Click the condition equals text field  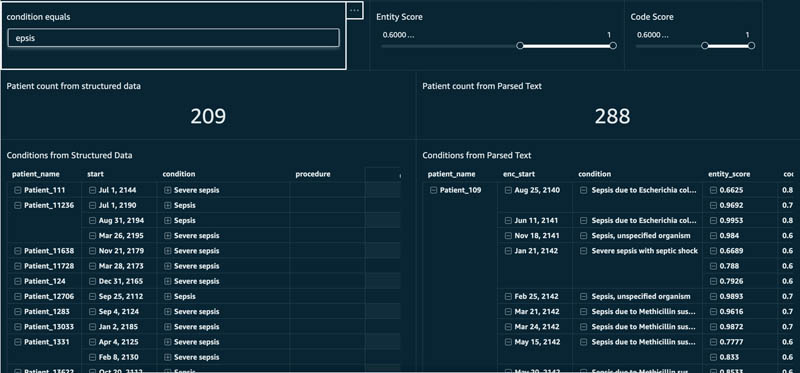(173, 38)
